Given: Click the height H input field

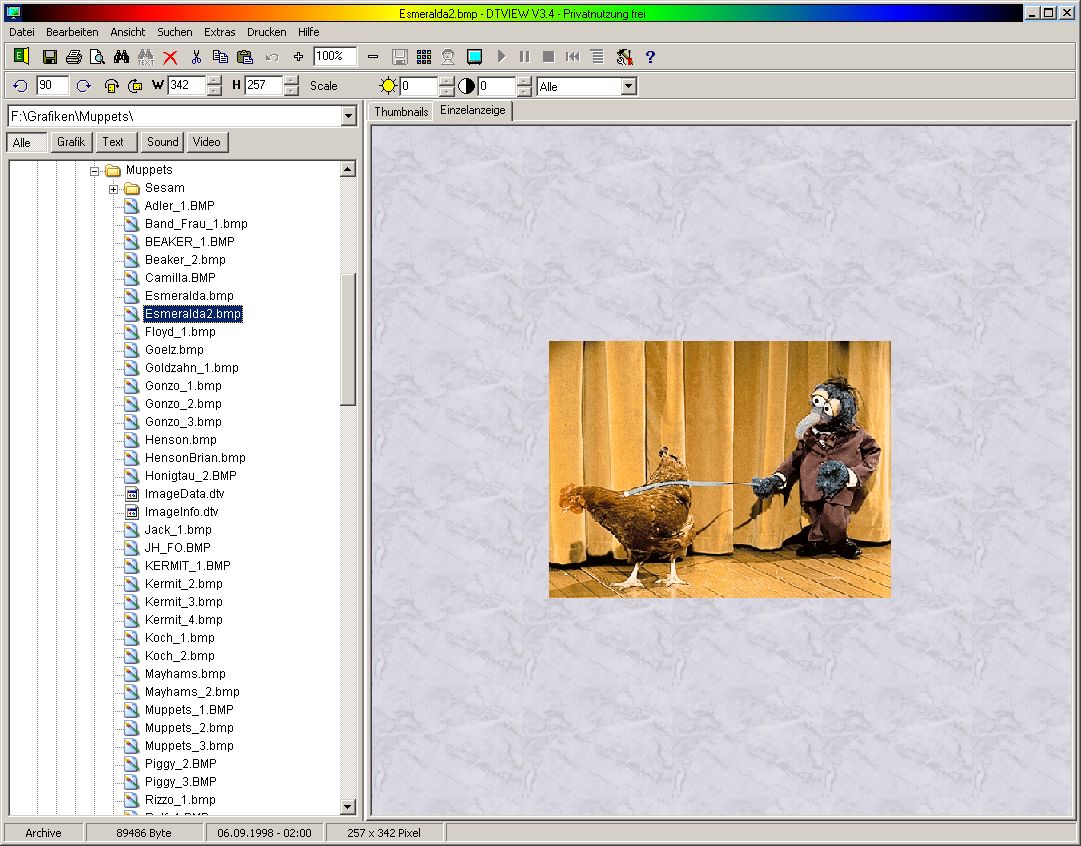Looking at the screenshot, I should (264, 85).
